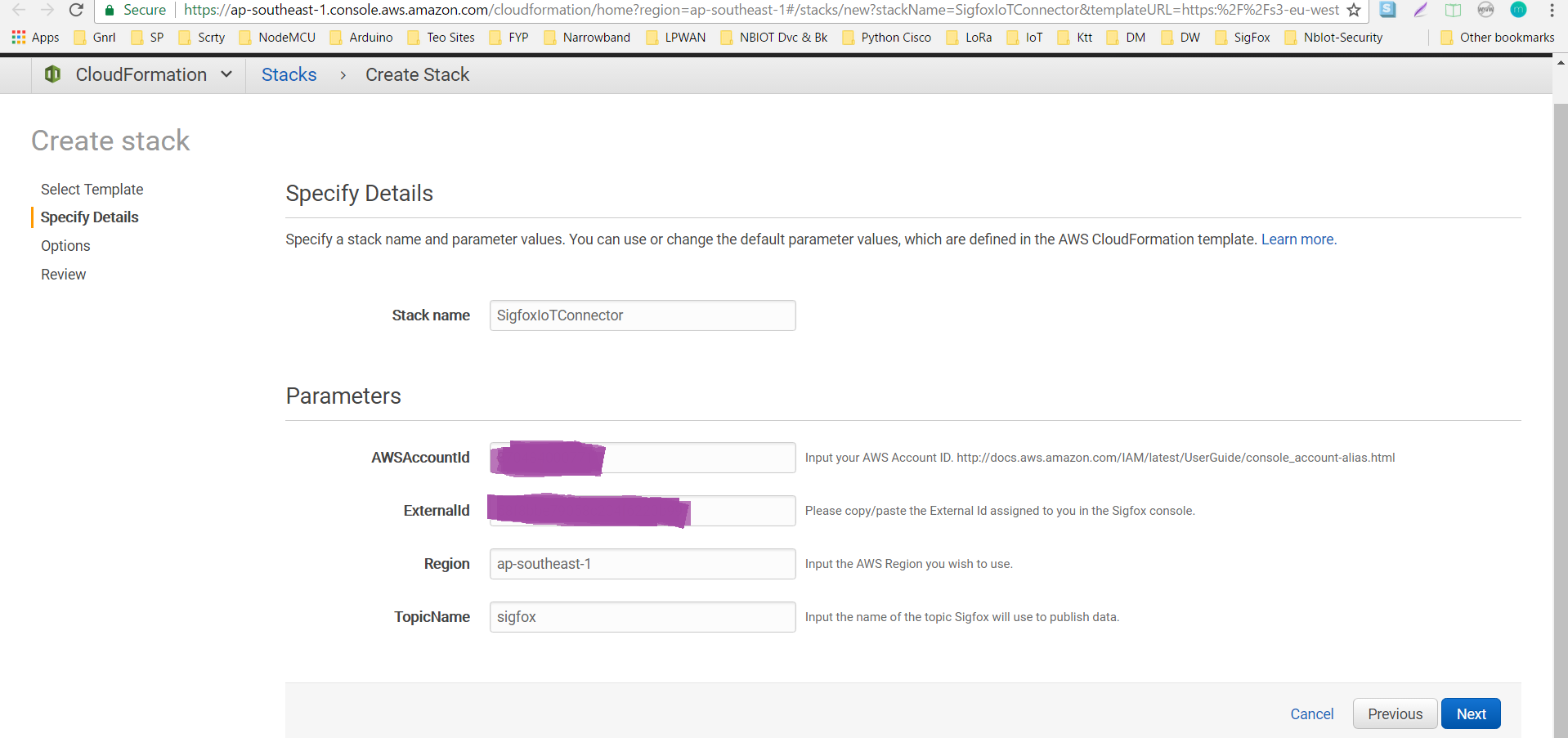Open the Arduino bookmark folder

pos(361,38)
